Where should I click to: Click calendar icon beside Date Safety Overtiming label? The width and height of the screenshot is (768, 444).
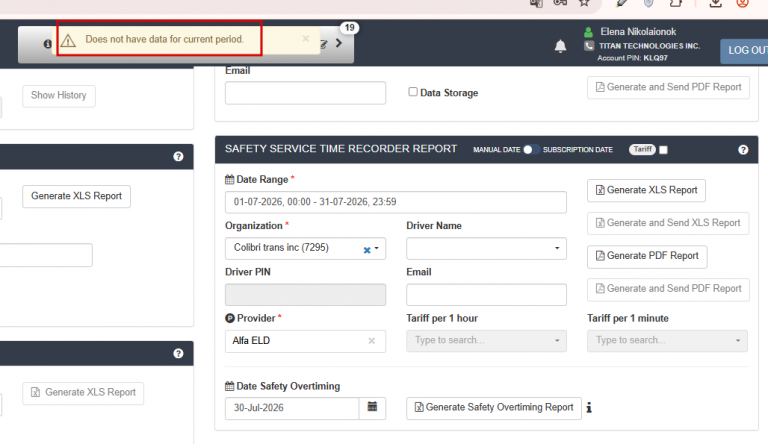[229, 386]
